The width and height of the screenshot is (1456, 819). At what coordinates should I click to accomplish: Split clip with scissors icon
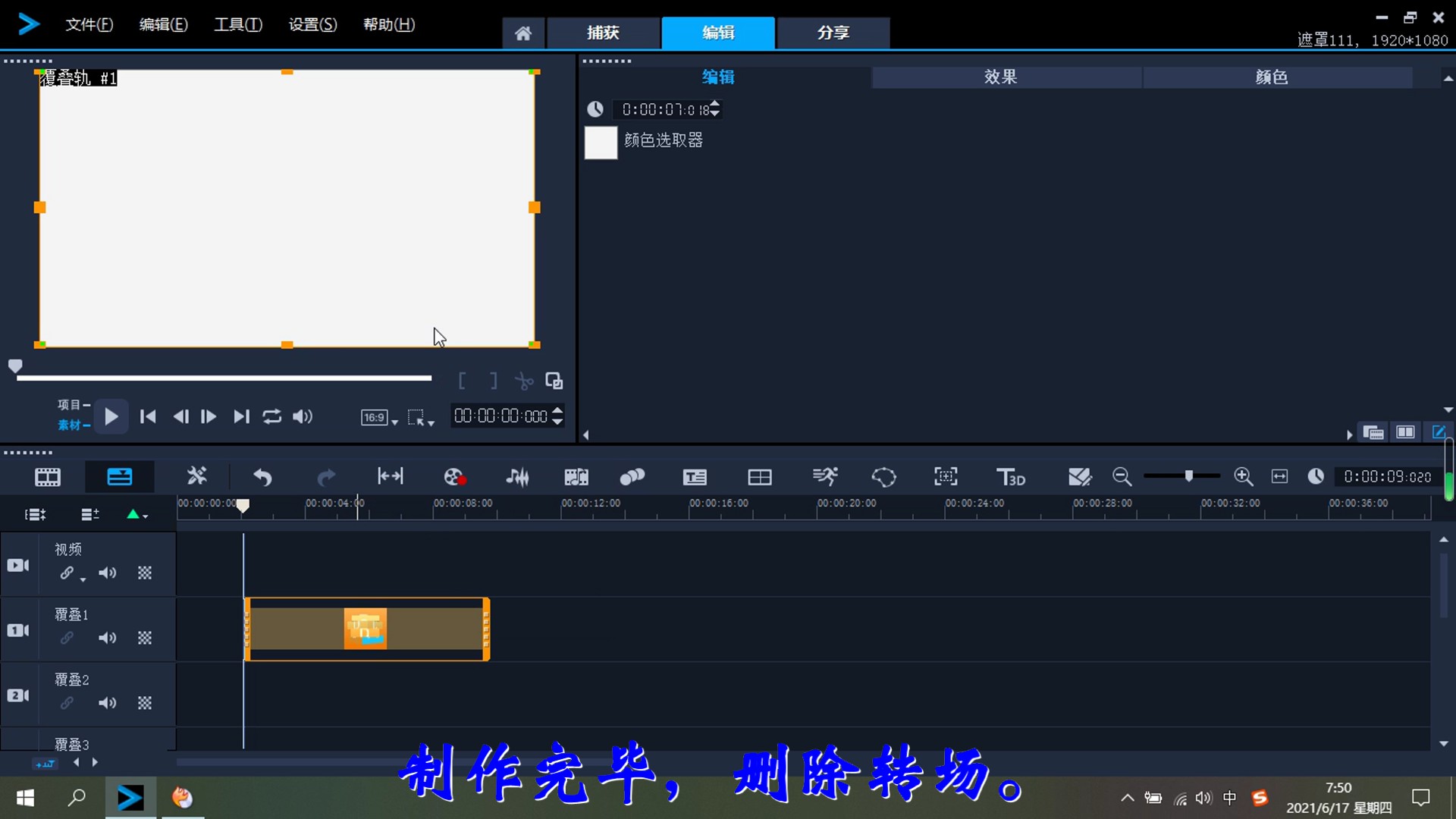point(524,381)
